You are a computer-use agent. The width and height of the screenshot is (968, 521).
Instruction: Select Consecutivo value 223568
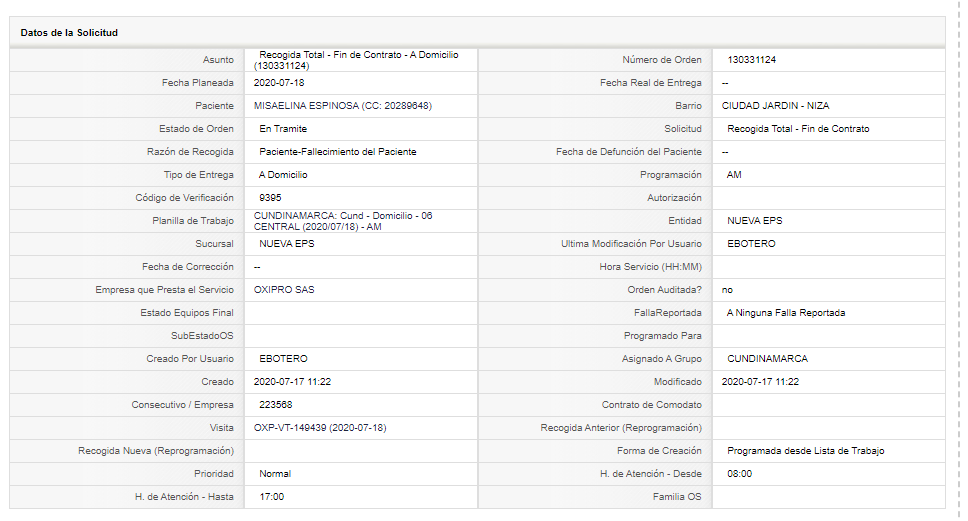click(x=275, y=405)
